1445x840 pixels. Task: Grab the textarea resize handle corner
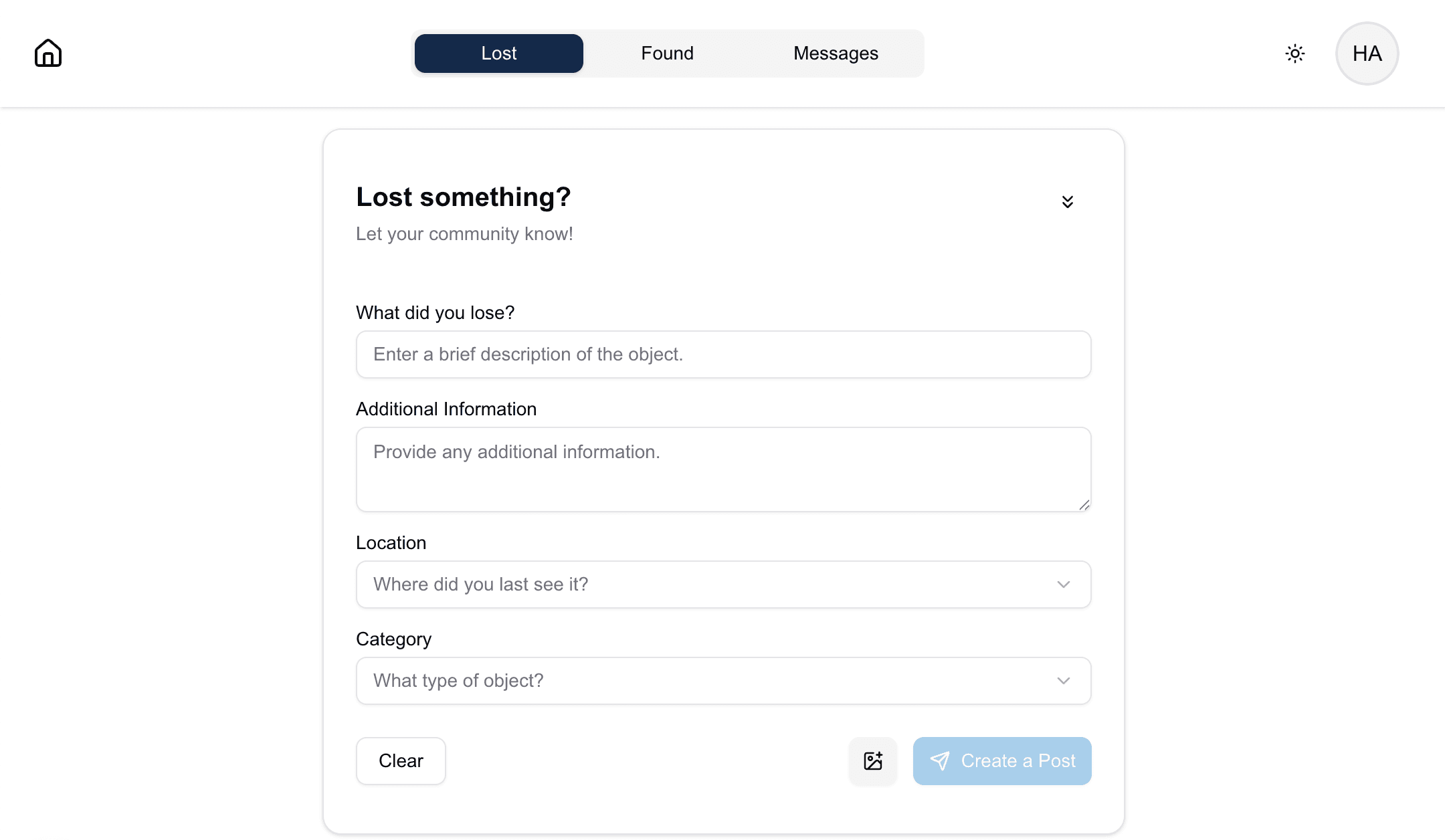(1084, 505)
